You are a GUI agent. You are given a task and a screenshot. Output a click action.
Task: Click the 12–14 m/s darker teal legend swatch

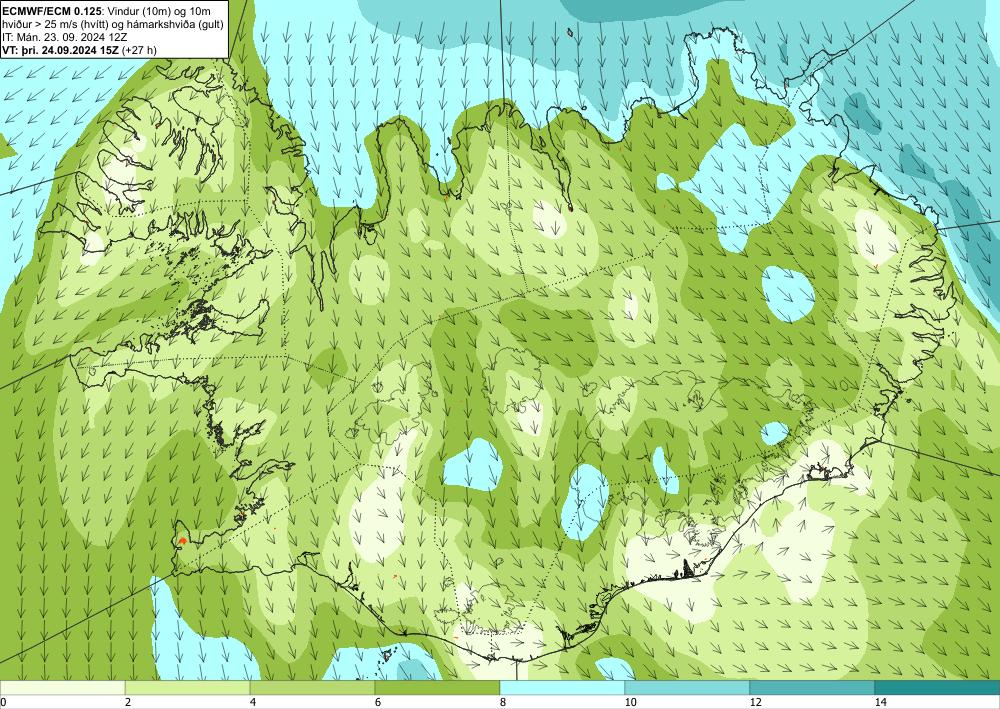click(x=812, y=688)
